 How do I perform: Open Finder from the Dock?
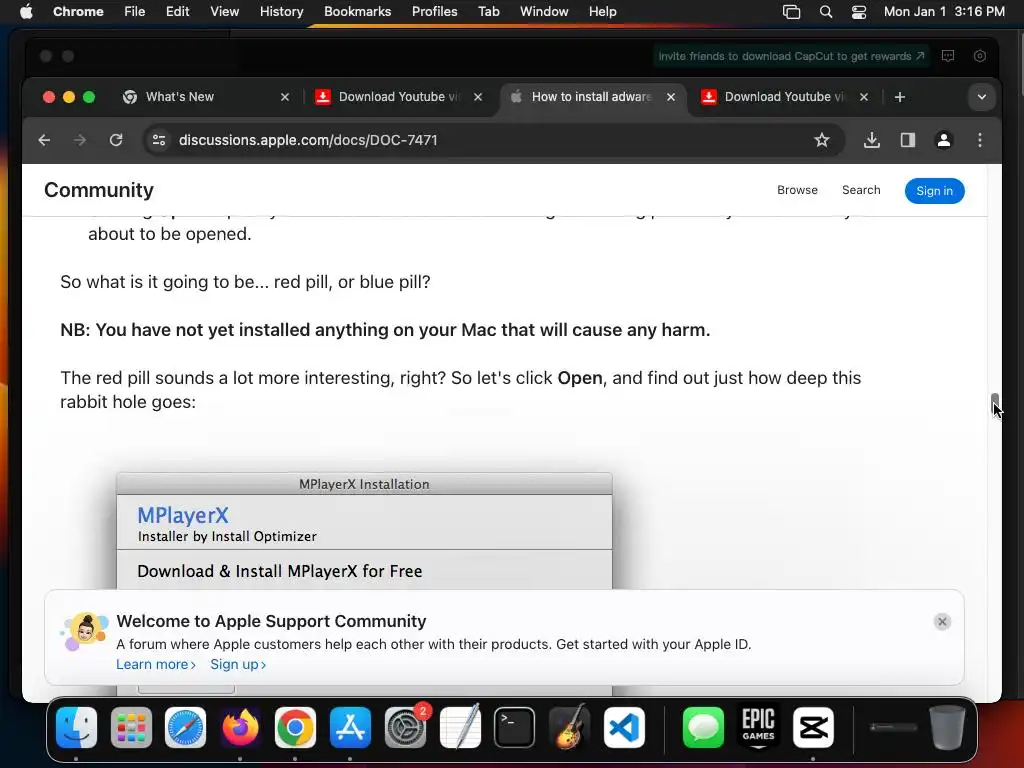pos(76,728)
